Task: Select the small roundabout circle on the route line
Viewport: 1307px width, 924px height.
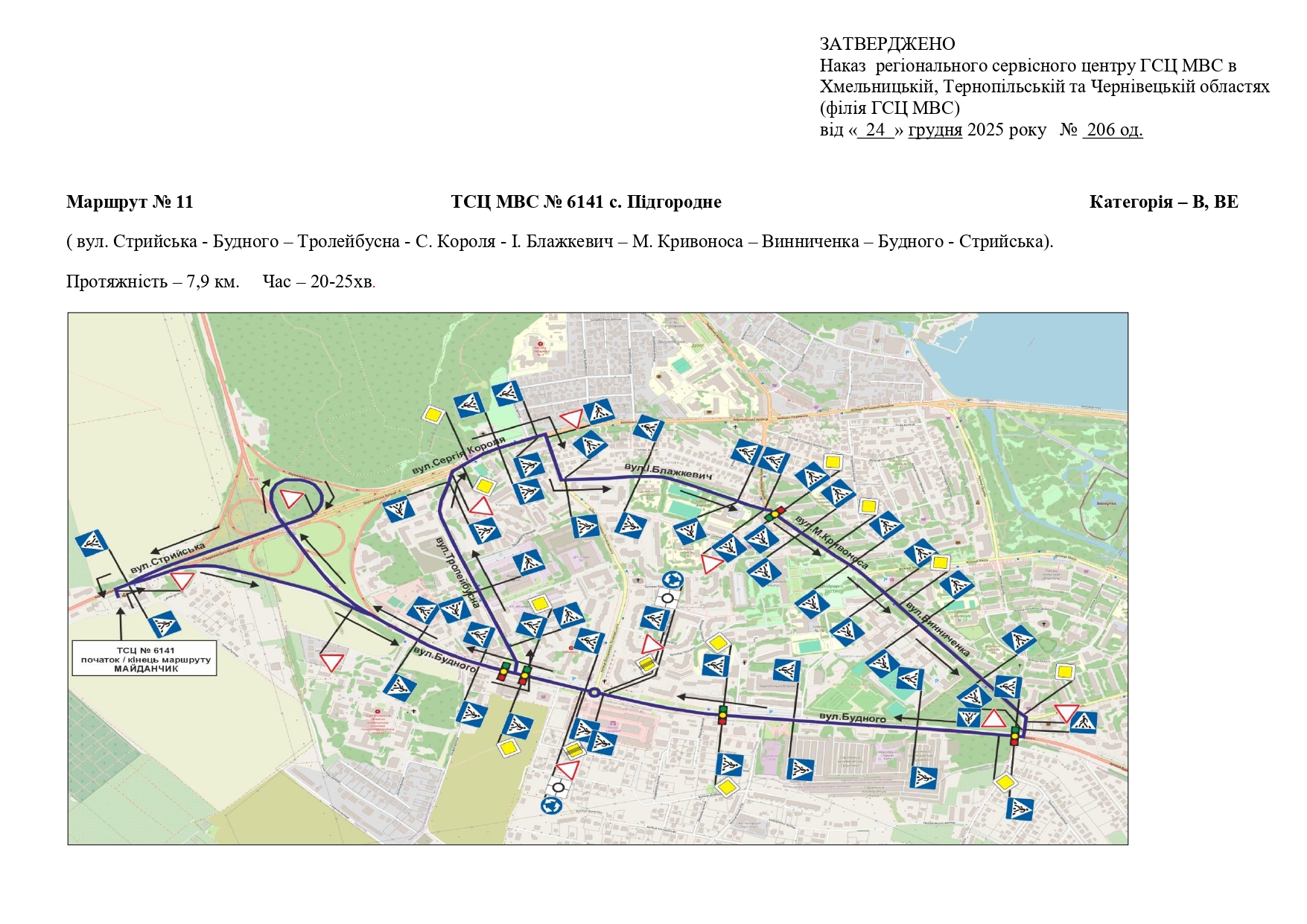Action: (x=594, y=693)
